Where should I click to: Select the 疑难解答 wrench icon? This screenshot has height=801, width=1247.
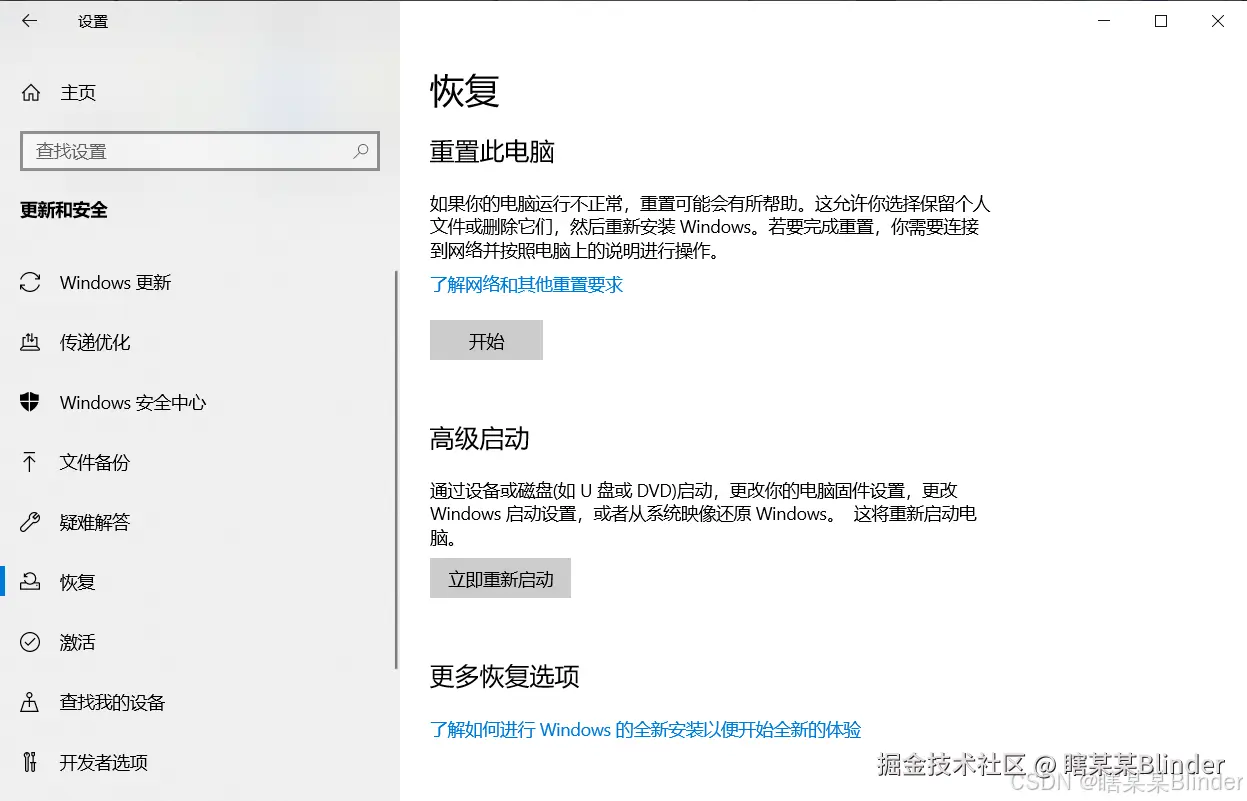point(30,522)
